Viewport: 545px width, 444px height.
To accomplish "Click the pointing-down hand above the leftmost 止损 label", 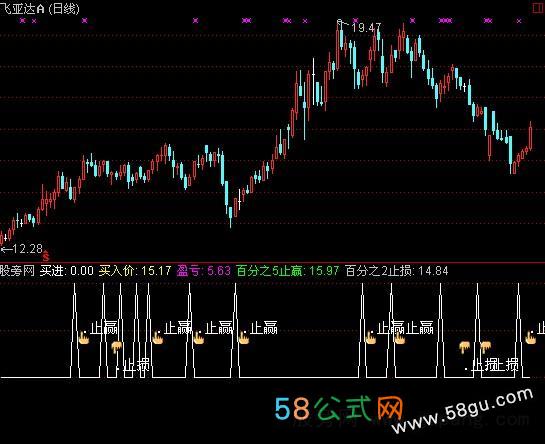I will pos(117,347).
